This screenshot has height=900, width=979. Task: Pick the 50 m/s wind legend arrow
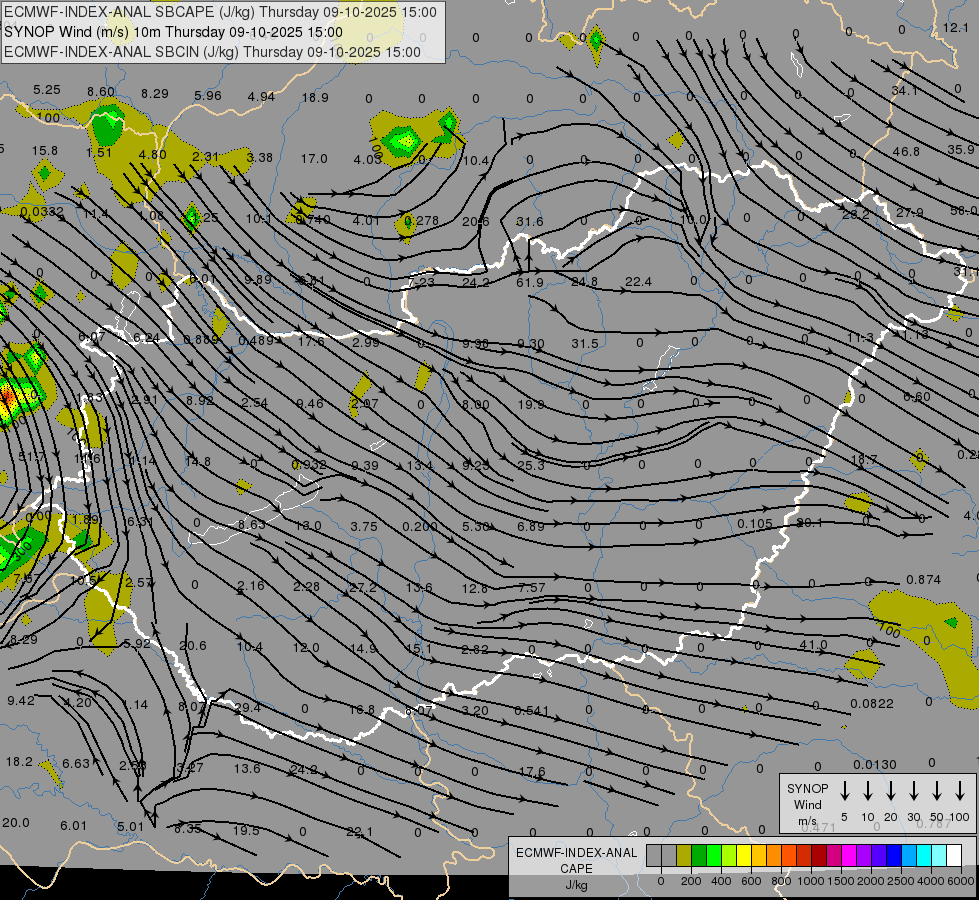point(937,791)
